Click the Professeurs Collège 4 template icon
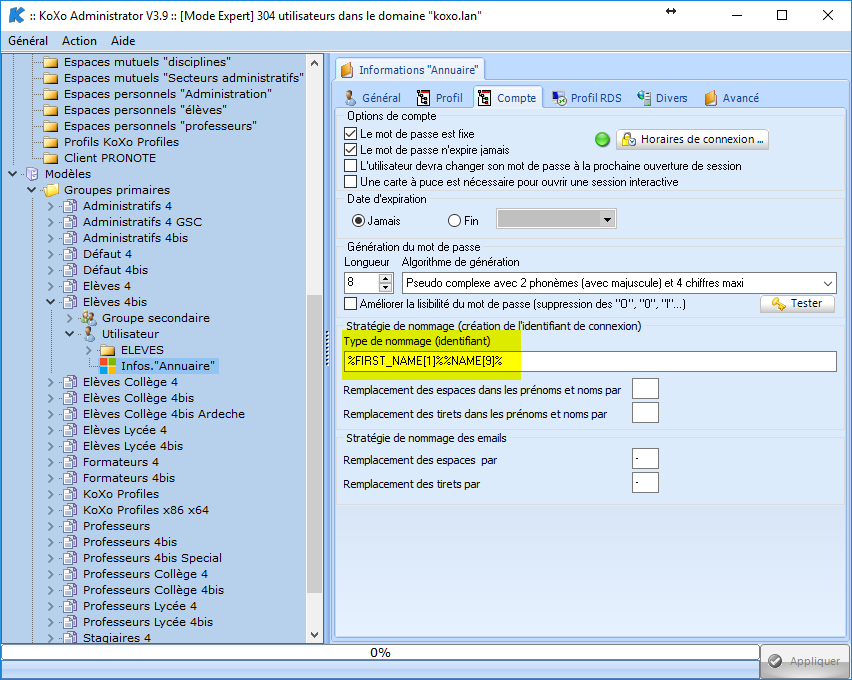Image resolution: width=852 pixels, height=680 pixels. tap(70, 574)
